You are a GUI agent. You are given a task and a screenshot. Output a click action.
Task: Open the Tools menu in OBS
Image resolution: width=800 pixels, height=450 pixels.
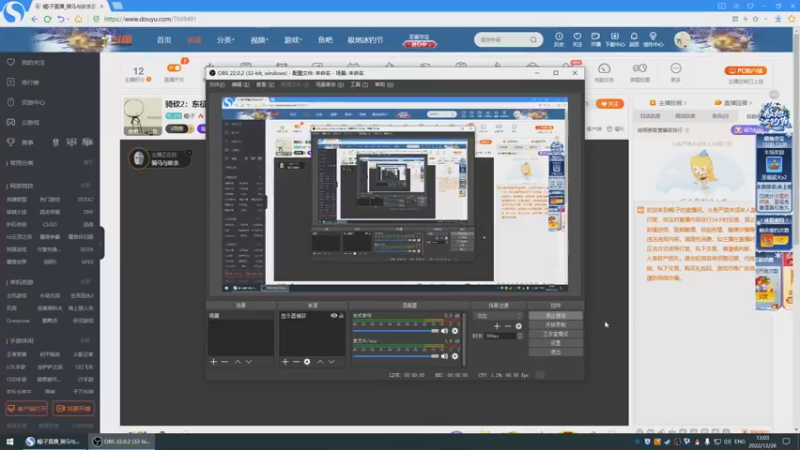point(359,84)
